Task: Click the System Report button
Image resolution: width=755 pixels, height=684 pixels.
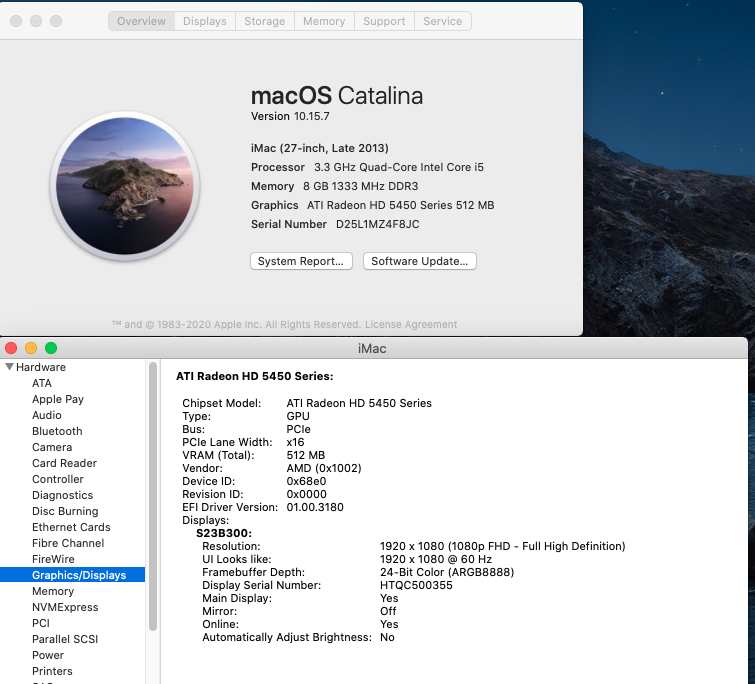Action: point(301,261)
